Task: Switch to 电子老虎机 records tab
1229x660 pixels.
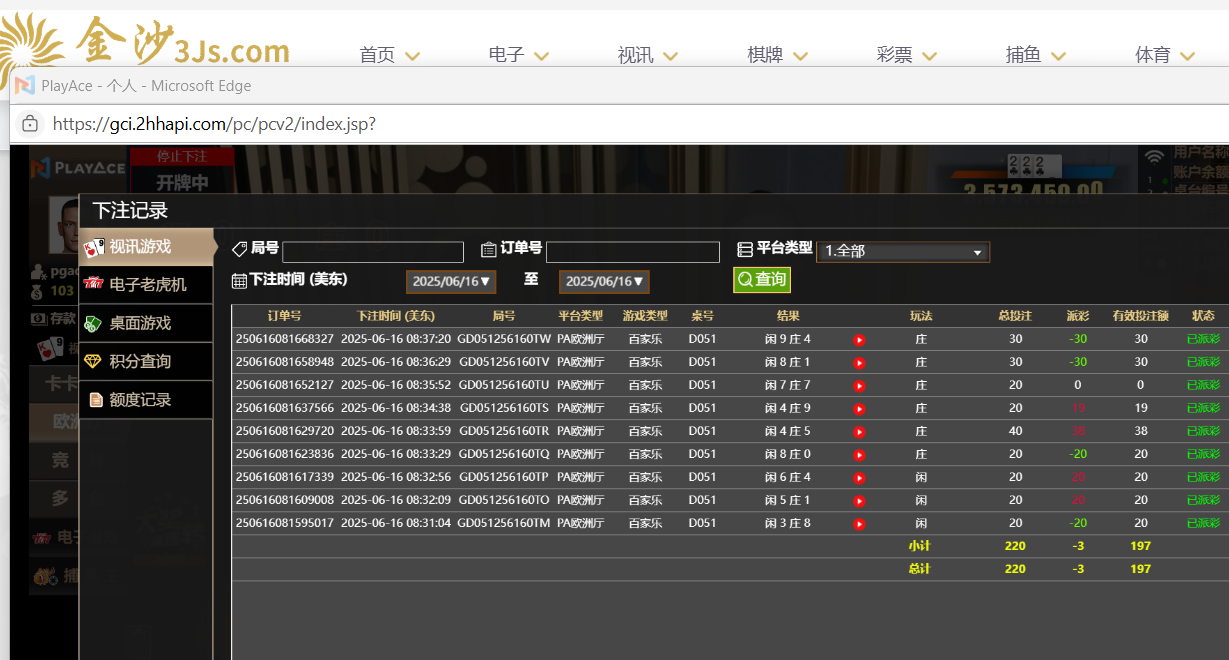Action: pos(147,285)
